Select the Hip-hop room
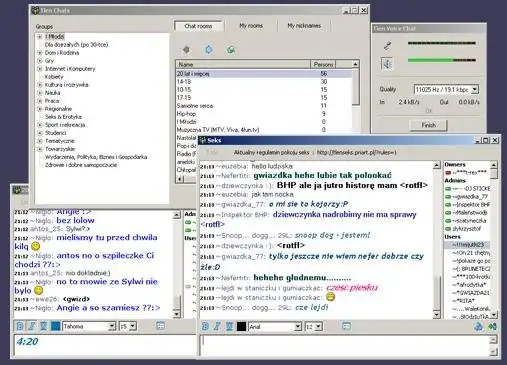The width and height of the screenshot is (507, 365). [264, 114]
